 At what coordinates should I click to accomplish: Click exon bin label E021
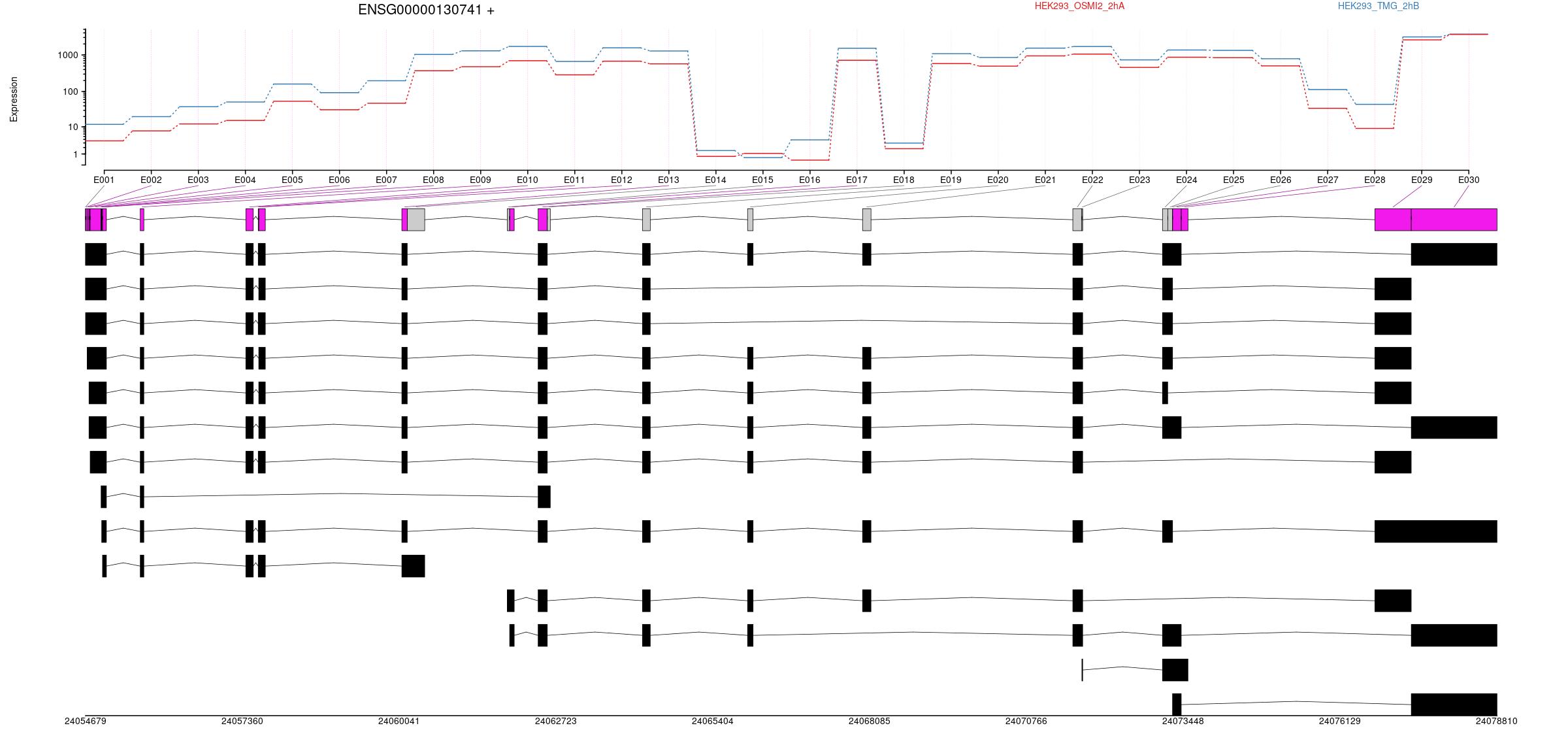[1045, 180]
